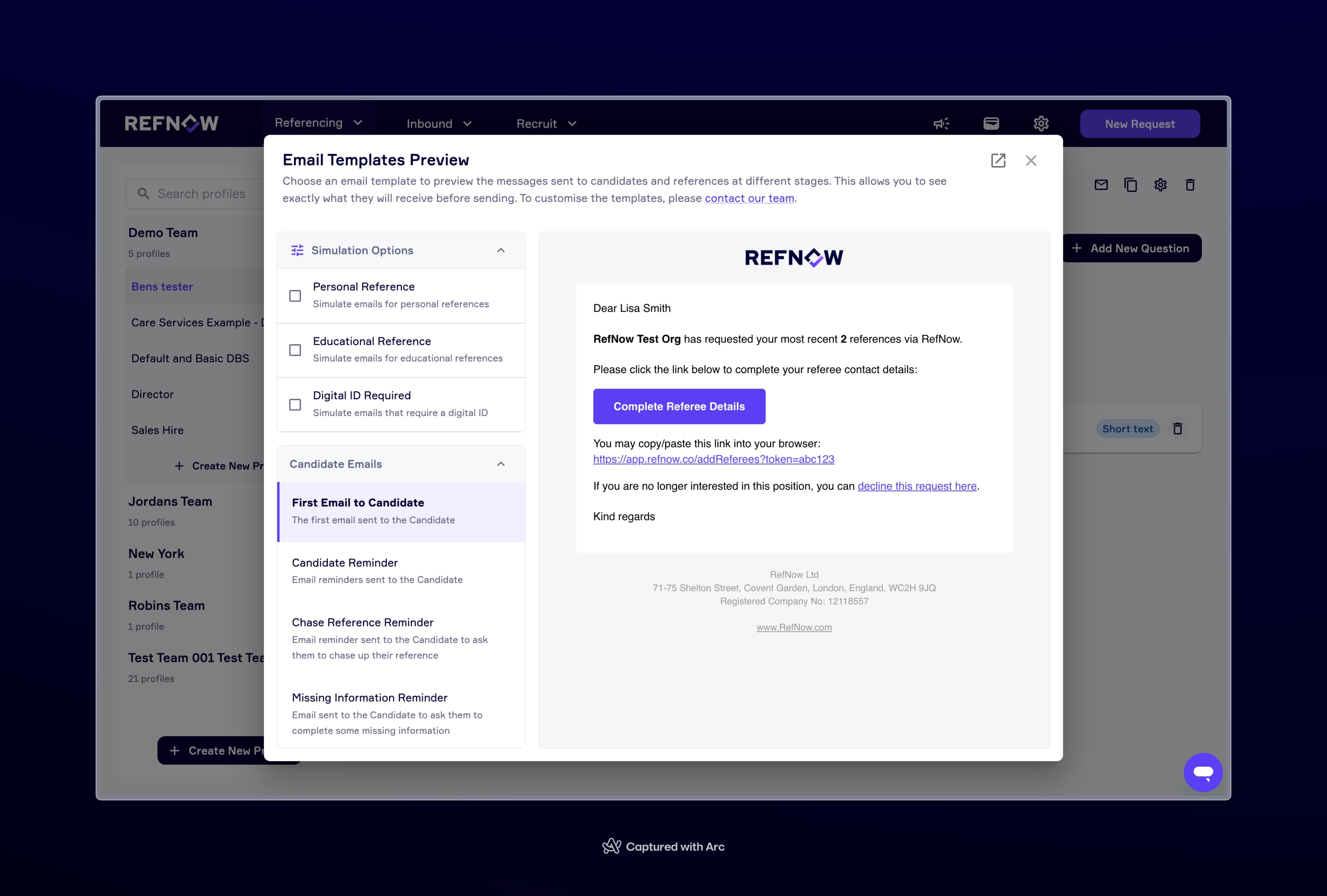Open the Referencing dropdown menu
1327x896 pixels.
(x=318, y=123)
